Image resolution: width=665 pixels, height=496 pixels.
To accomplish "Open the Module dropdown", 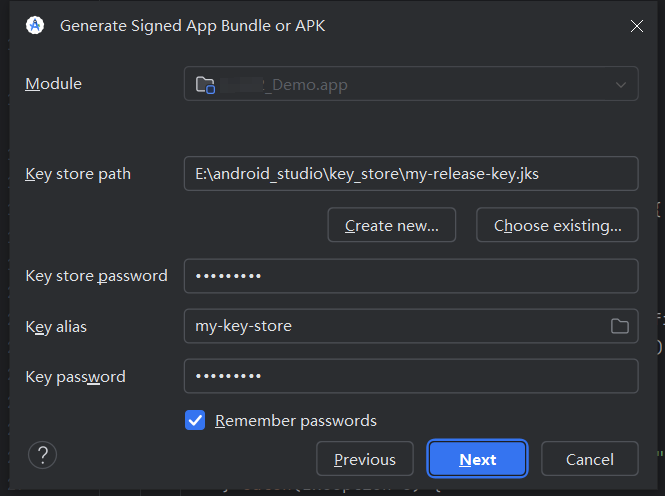I will (x=411, y=84).
